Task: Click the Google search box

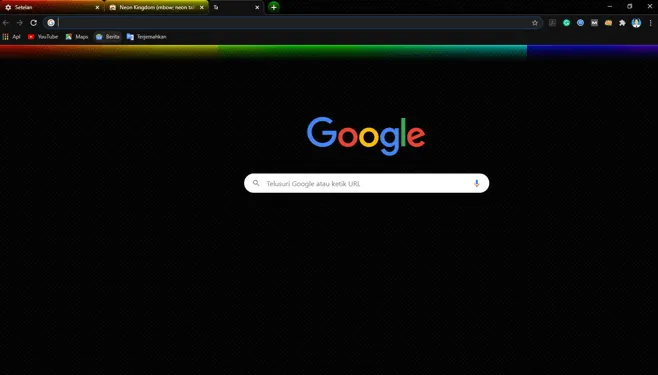Action: tap(366, 183)
